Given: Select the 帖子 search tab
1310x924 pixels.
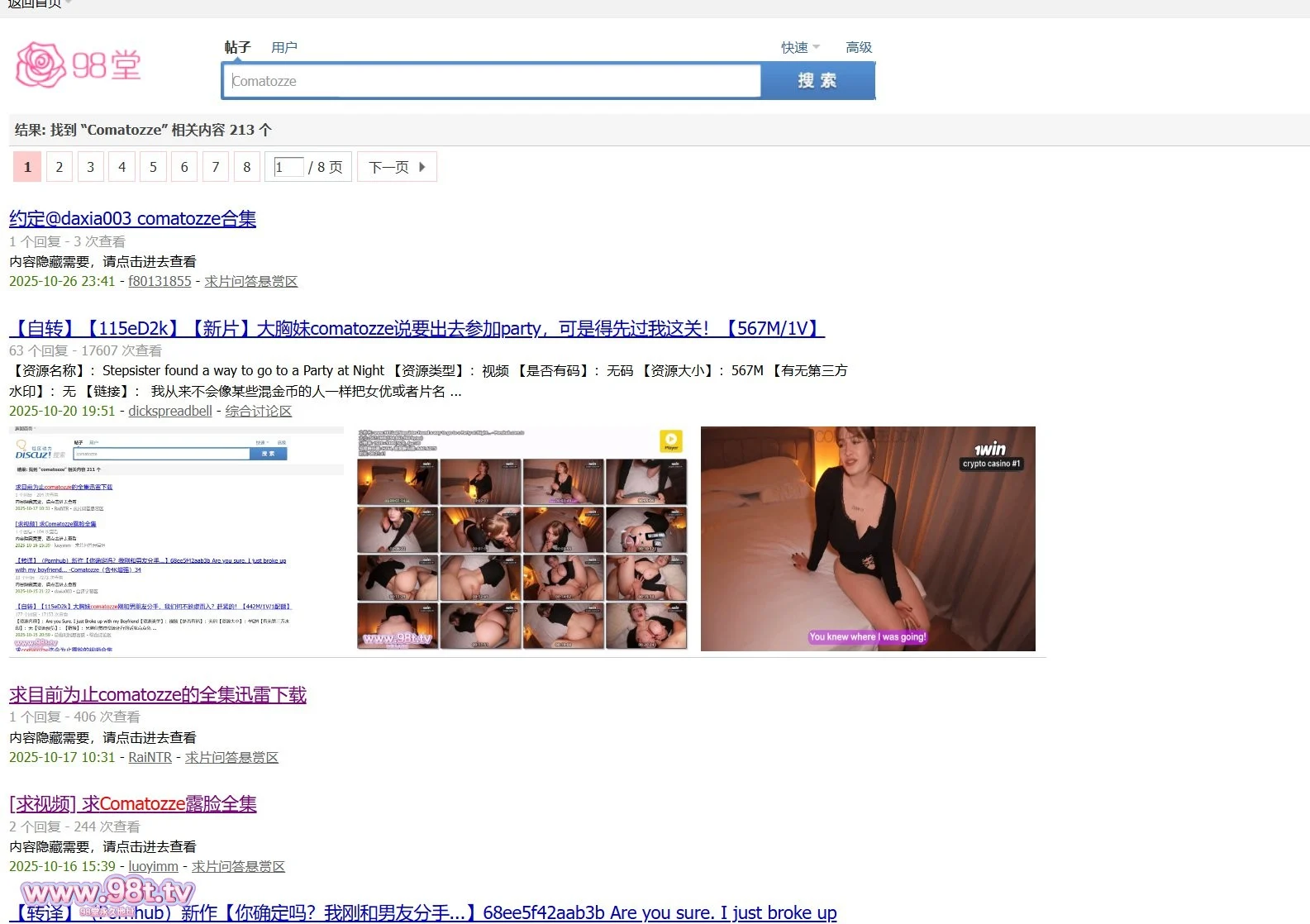Looking at the screenshot, I should click(x=237, y=48).
